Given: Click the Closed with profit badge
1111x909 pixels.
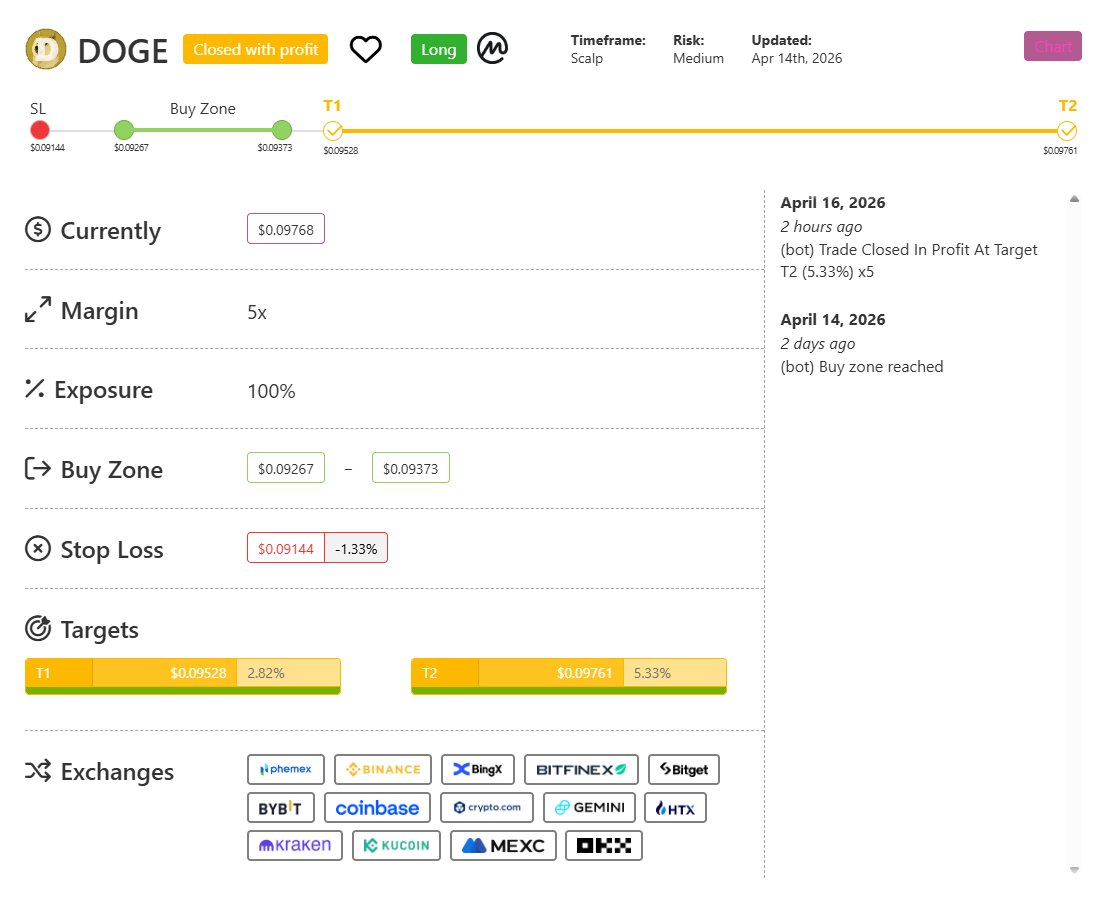Looking at the screenshot, I should pos(255,49).
